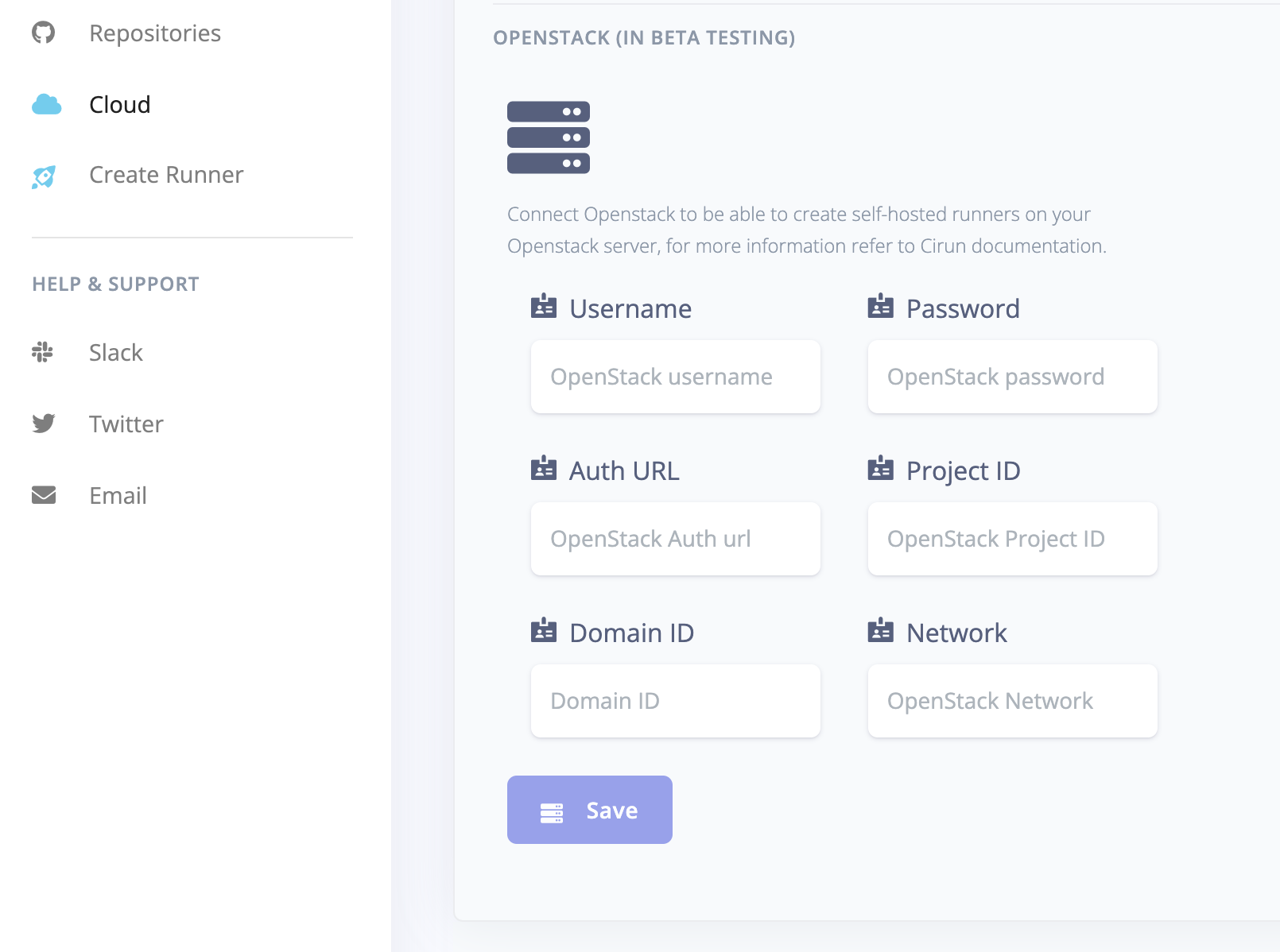
Task: Click the OpenStack Network input field
Action: [1012, 701]
